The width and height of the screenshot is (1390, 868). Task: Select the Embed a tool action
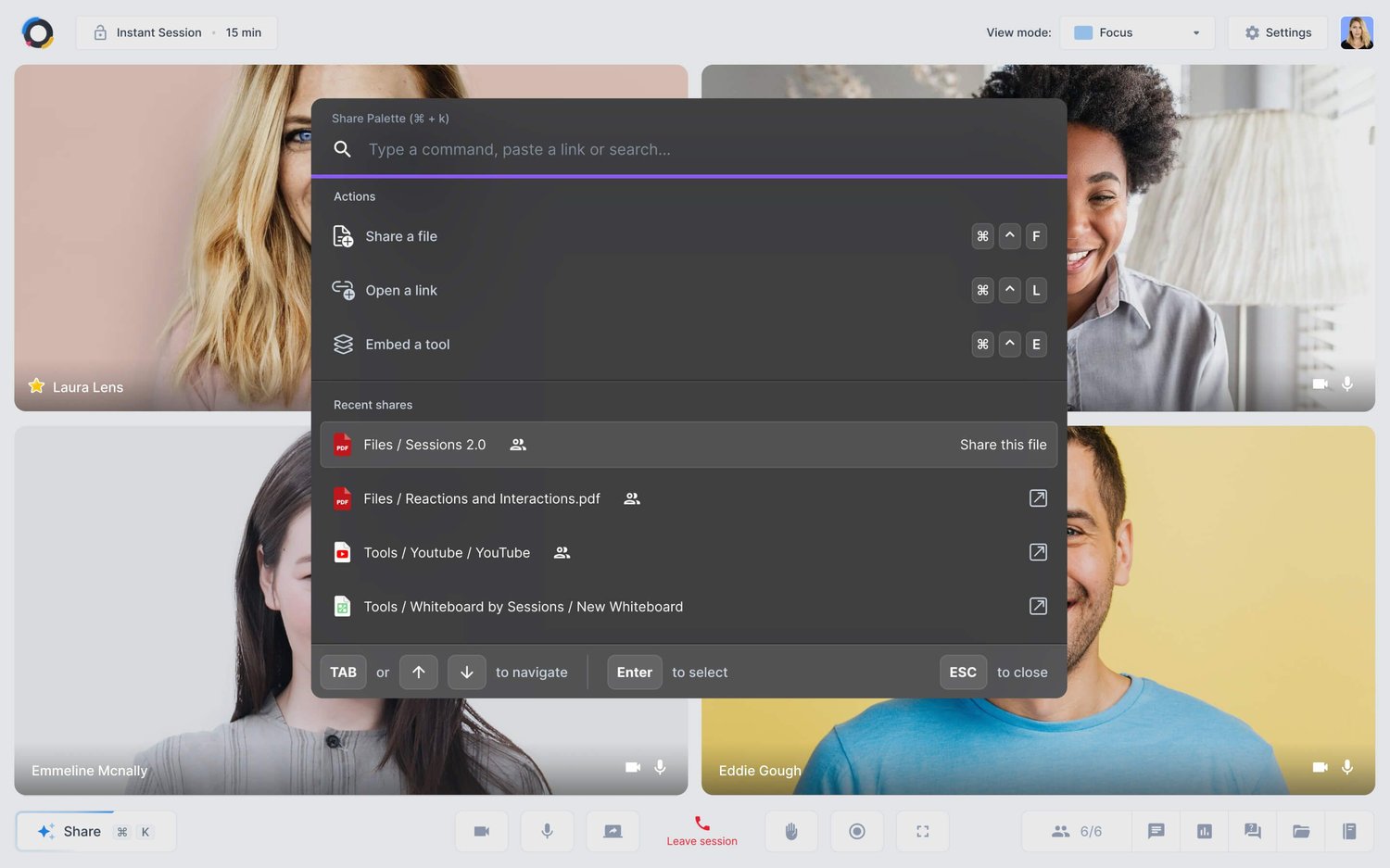coord(689,344)
